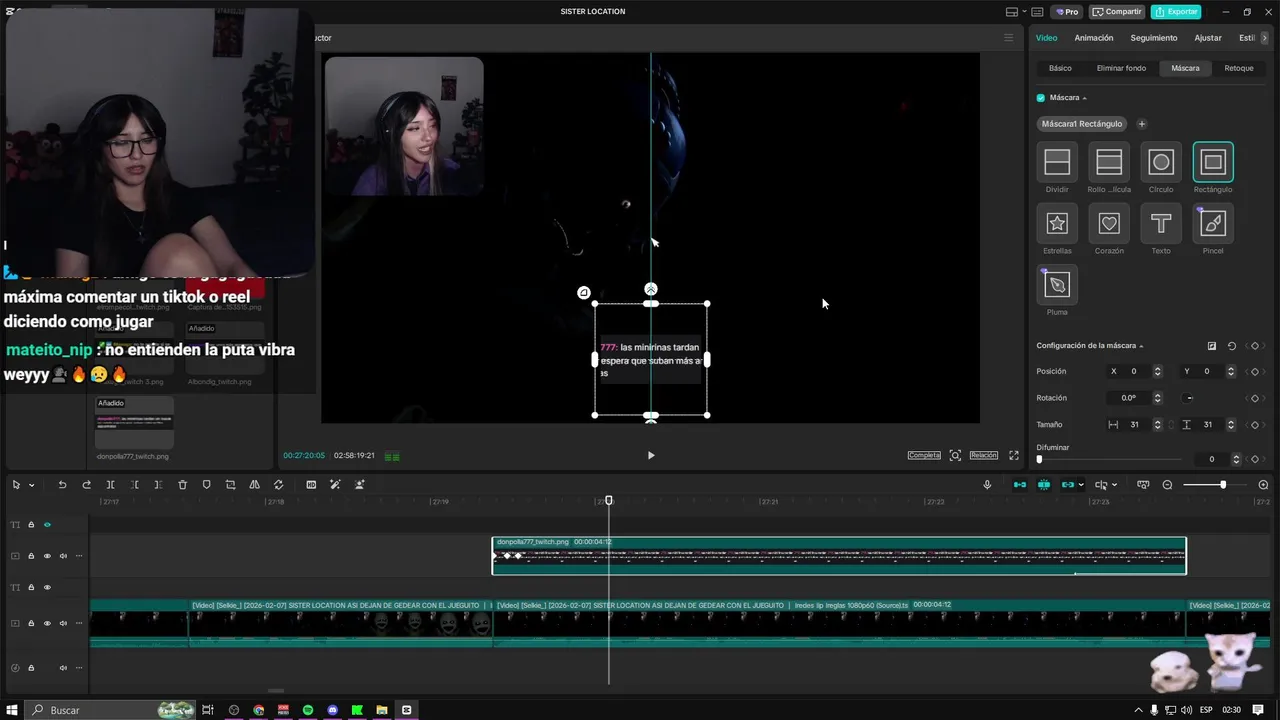Uncheck the Máscara checkbox
Screen dimensions: 1280x720
[1041, 98]
